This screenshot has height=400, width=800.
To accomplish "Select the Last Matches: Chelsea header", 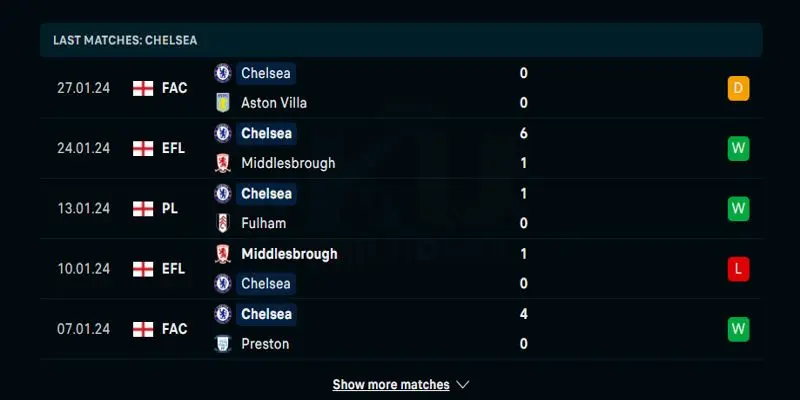I will (125, 40).
